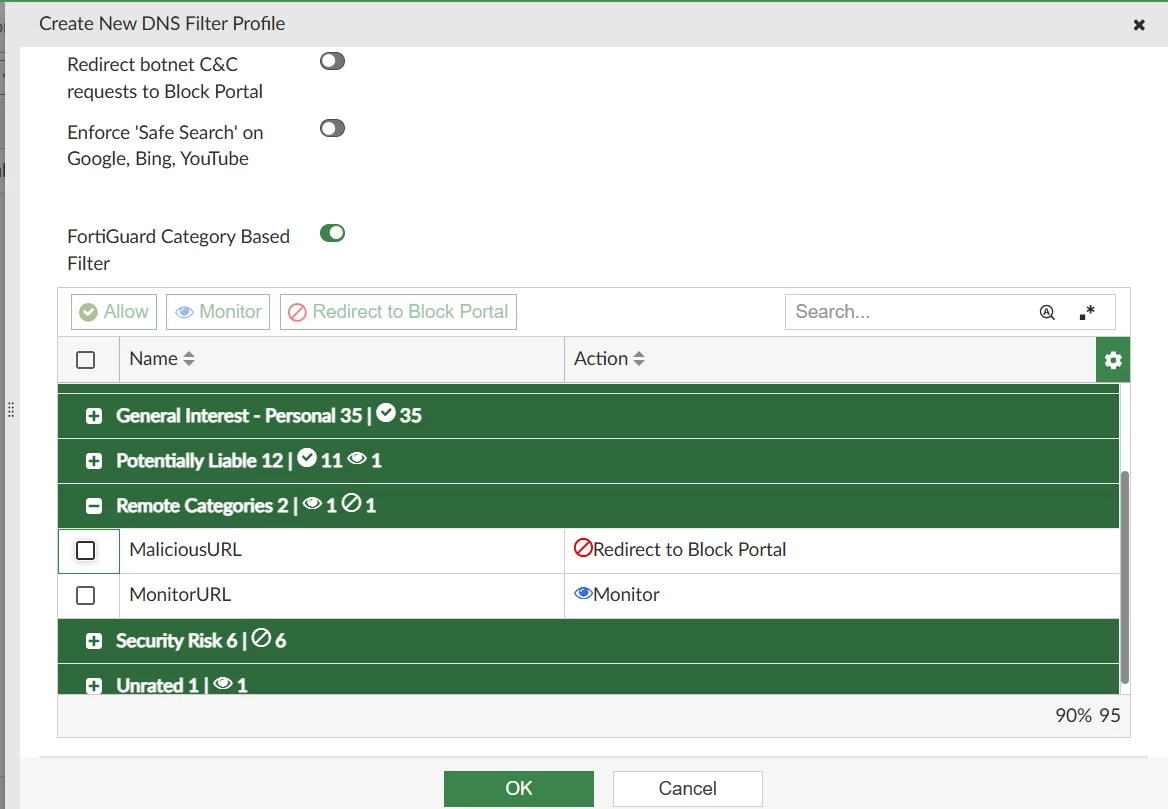Select the MaliciousURL name cell
The image size is (1168, 809).
(x=342, y=551)
